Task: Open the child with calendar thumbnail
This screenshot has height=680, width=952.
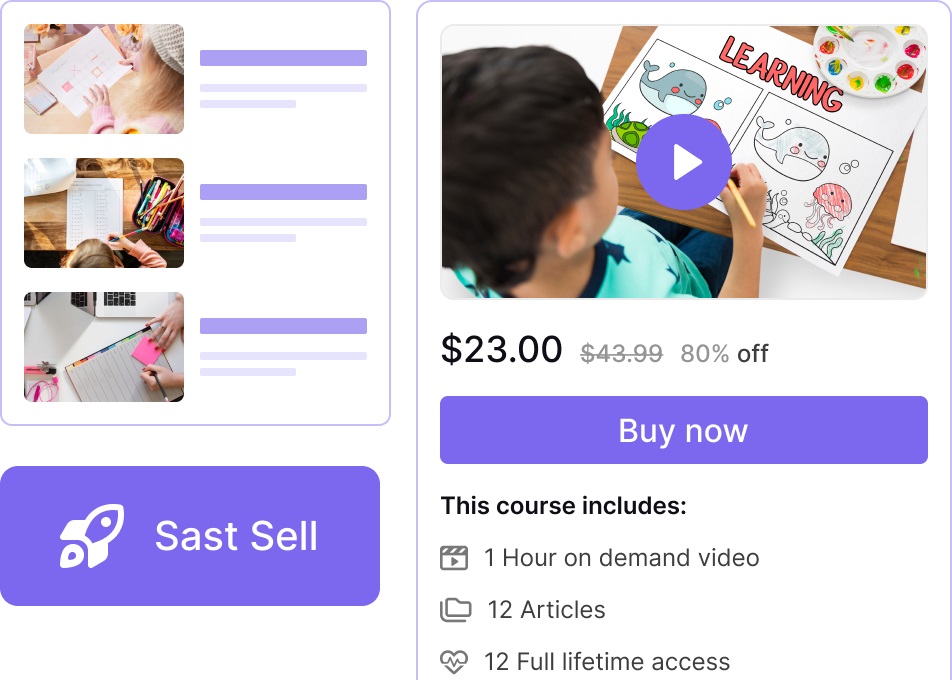Action: (104, 79)
